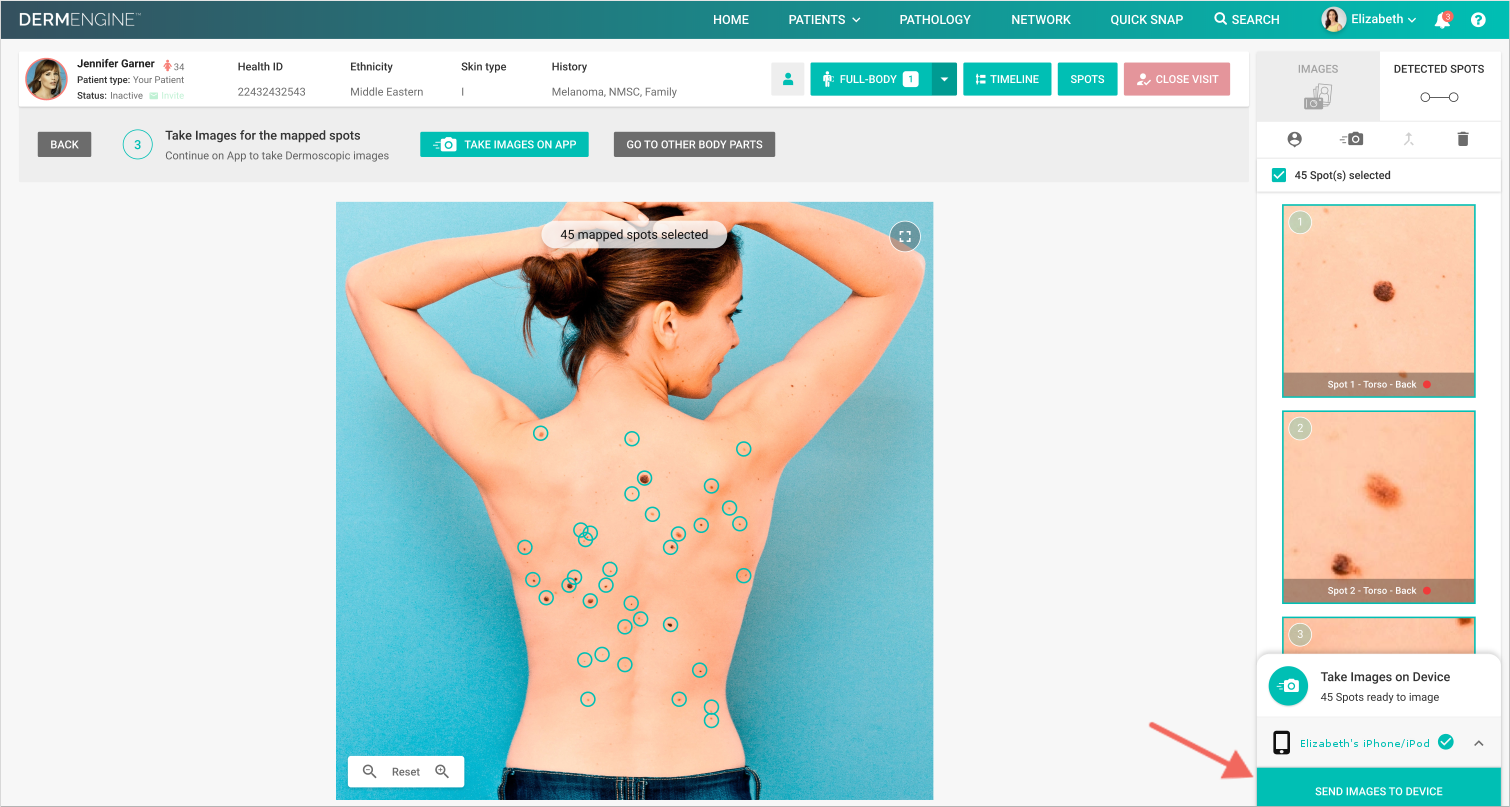
Task: Open the Full-Body dropdown arrow
Action: (x=944, y=79)
